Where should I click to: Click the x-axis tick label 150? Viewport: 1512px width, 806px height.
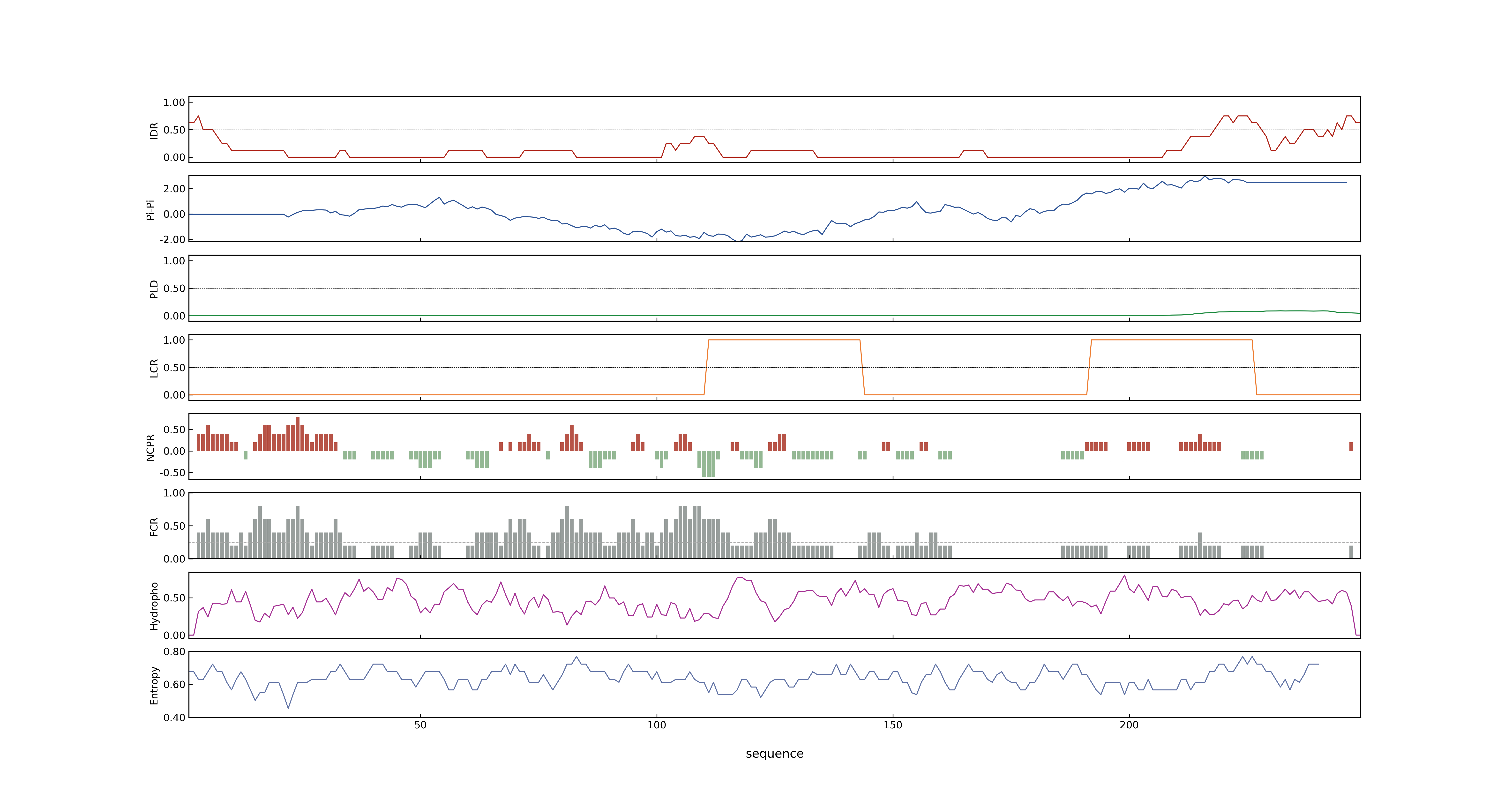[893, 725]
